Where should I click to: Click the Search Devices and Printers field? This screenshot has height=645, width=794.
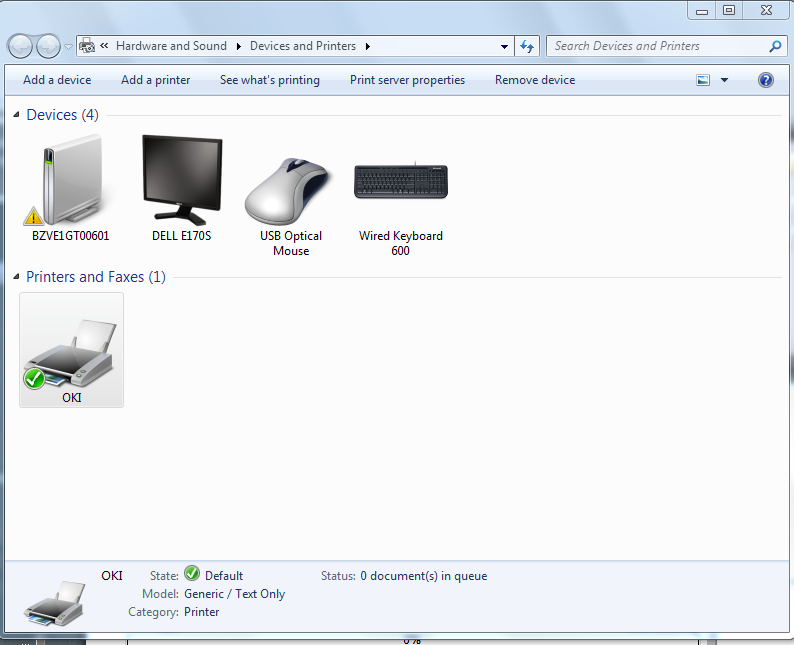(x=655, y=46)
